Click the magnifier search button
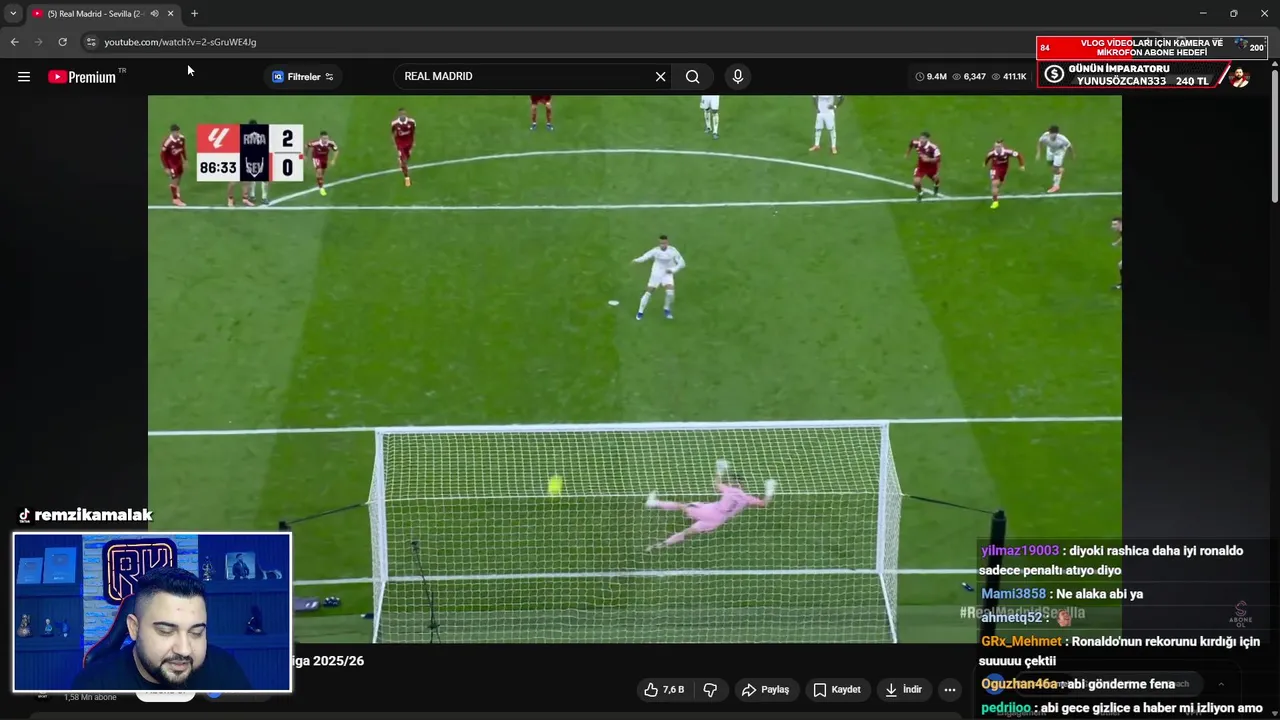The height and width of the screenshot is (720, 1280). pos(692,77)
